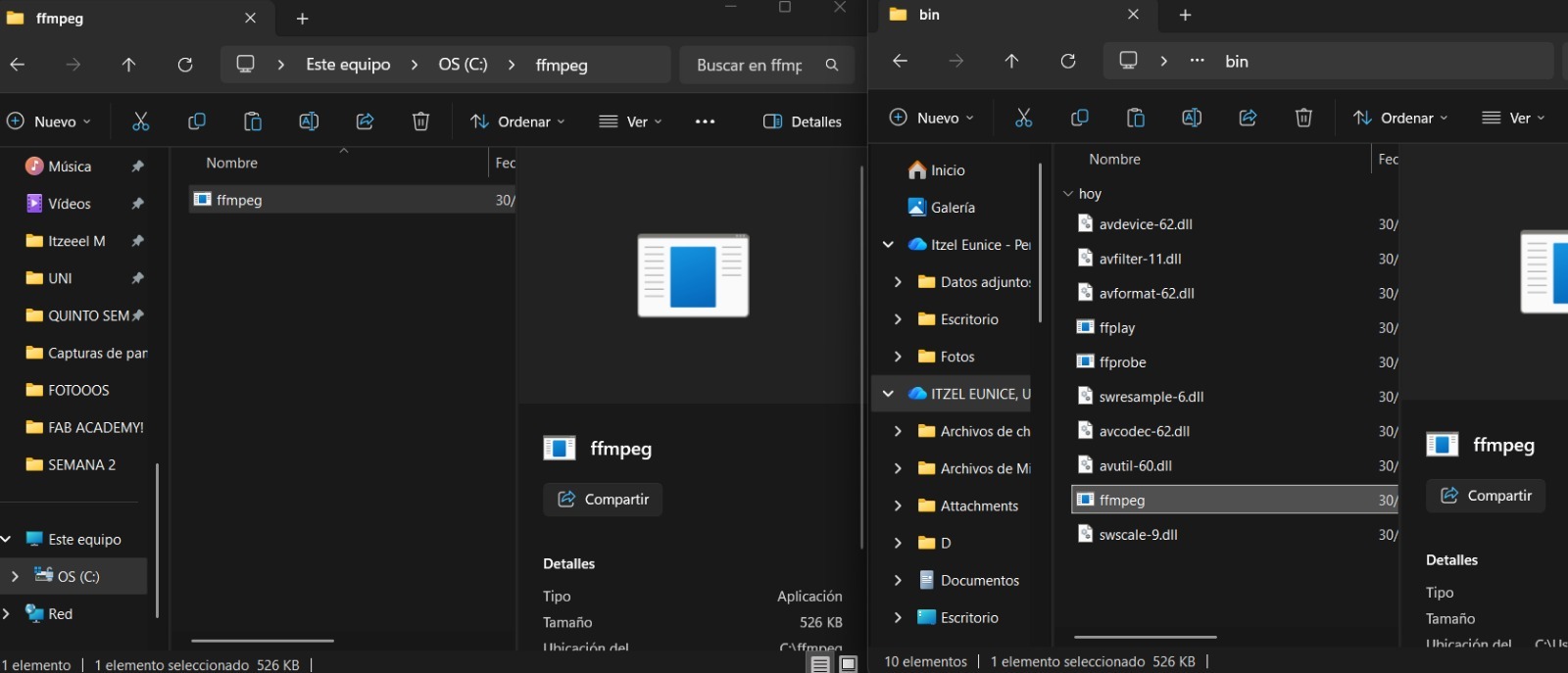
Task: Click Compartir button in bin details pane
Action: [1486, 496]
